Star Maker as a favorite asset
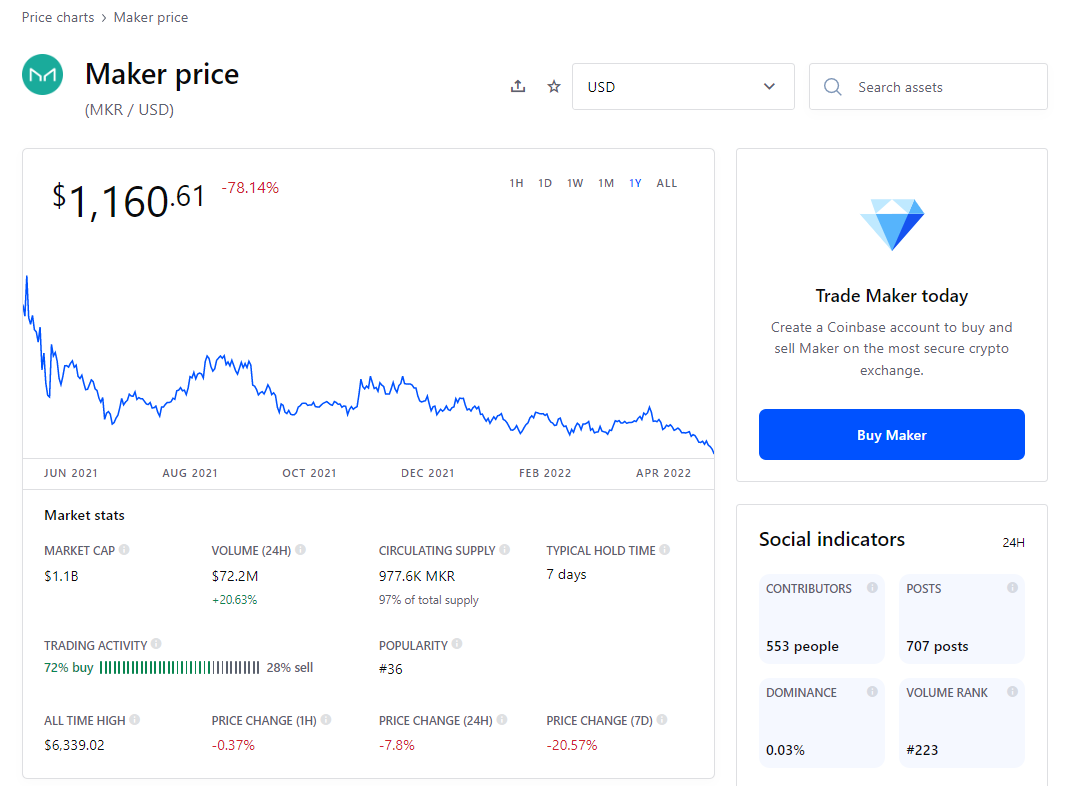This screenshot has height=786, width=1069. tap(554, 87)
